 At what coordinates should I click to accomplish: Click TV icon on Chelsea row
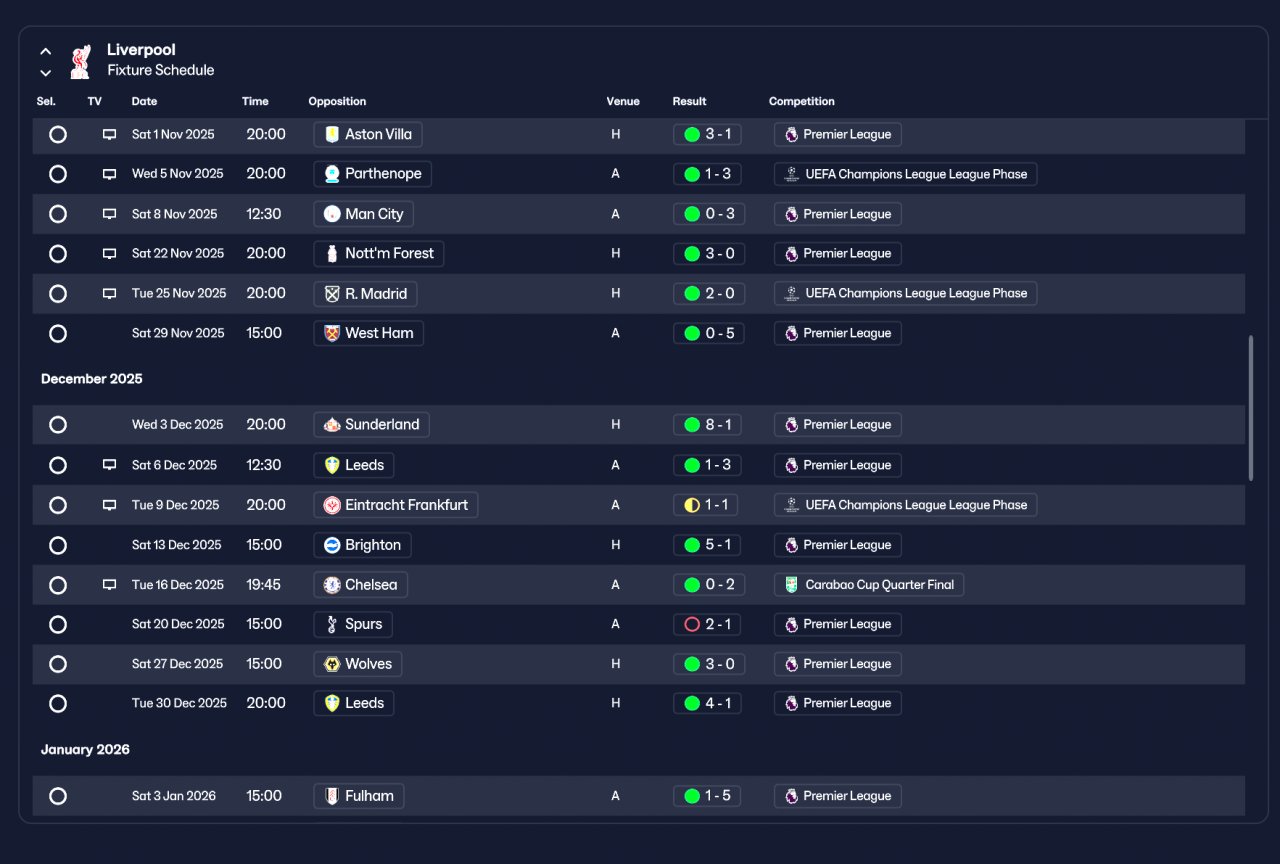pos(109,585)
